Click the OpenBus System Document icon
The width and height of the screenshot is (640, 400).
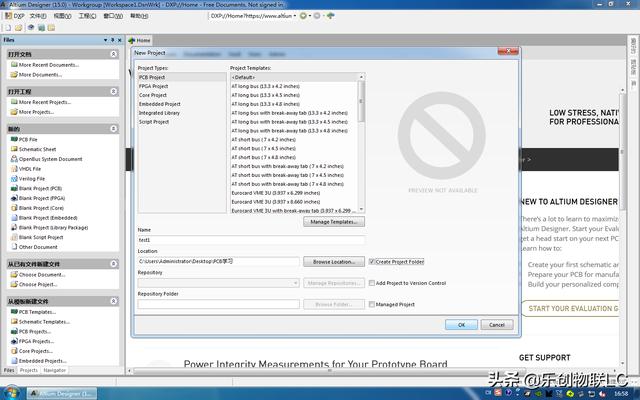pyautogui.click(x=14, y=159)
